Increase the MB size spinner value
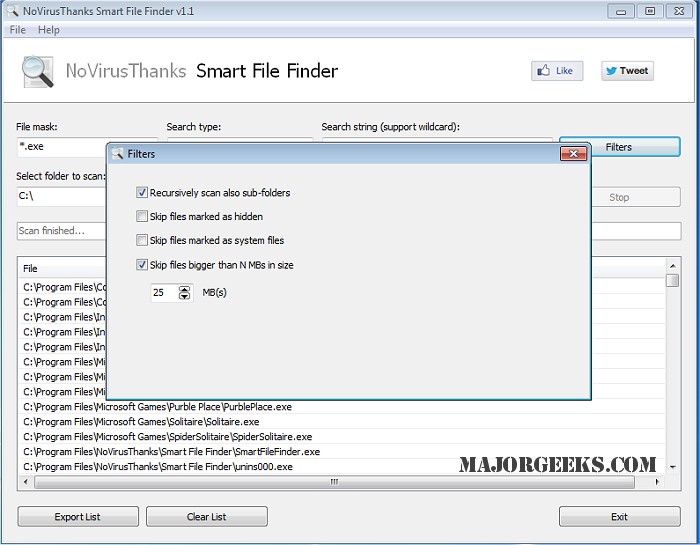The image size is (700, 545). coord(184,289)
